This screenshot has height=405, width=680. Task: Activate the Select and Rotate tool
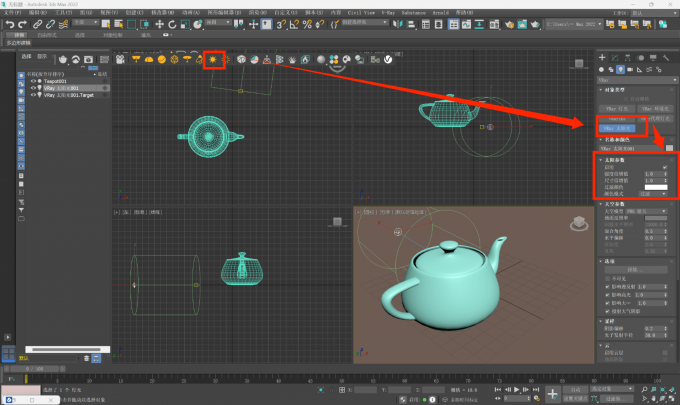point(172,24)
